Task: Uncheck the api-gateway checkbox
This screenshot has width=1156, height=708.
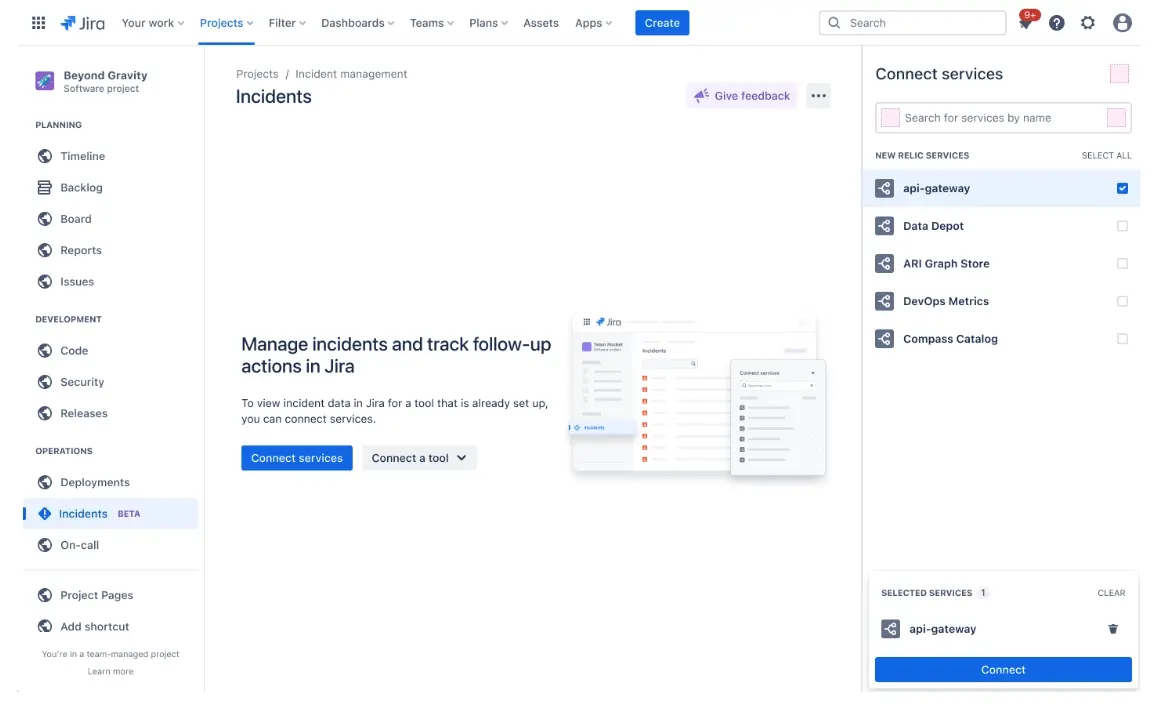Action: point(1122,188)
